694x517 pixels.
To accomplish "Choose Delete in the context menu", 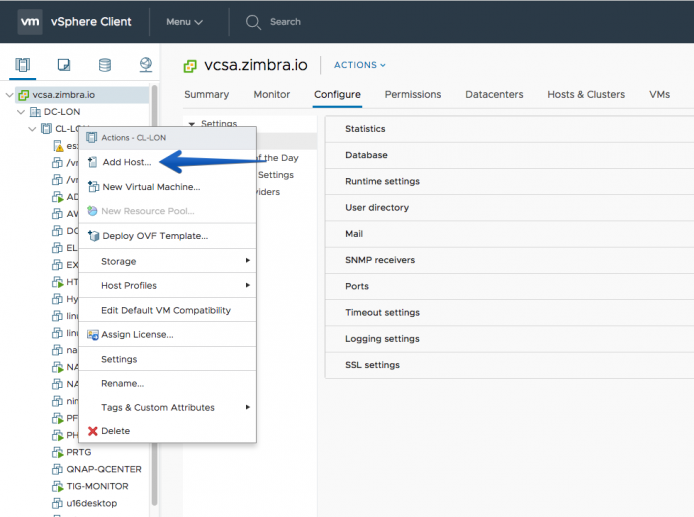I will (x=167, y=431).
